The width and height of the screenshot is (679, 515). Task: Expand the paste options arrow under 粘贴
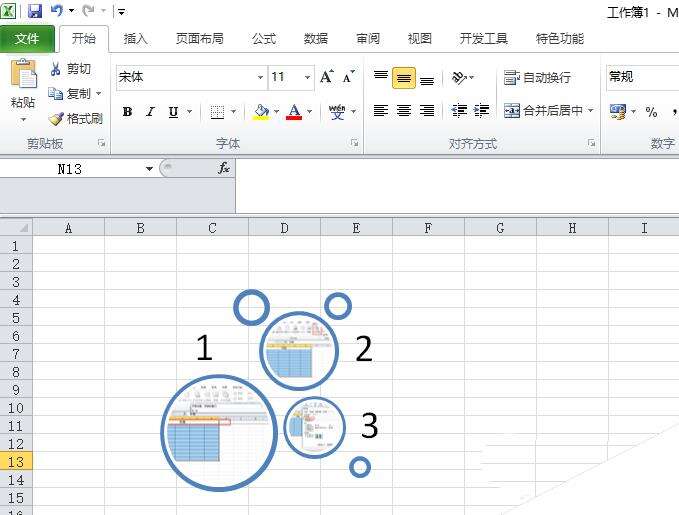tap(23, 119)
